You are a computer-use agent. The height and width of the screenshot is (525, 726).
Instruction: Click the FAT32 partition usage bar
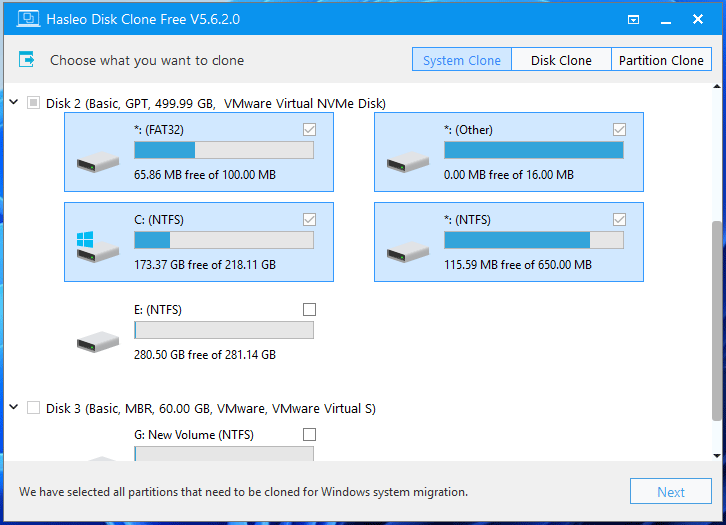coord(224,150)
